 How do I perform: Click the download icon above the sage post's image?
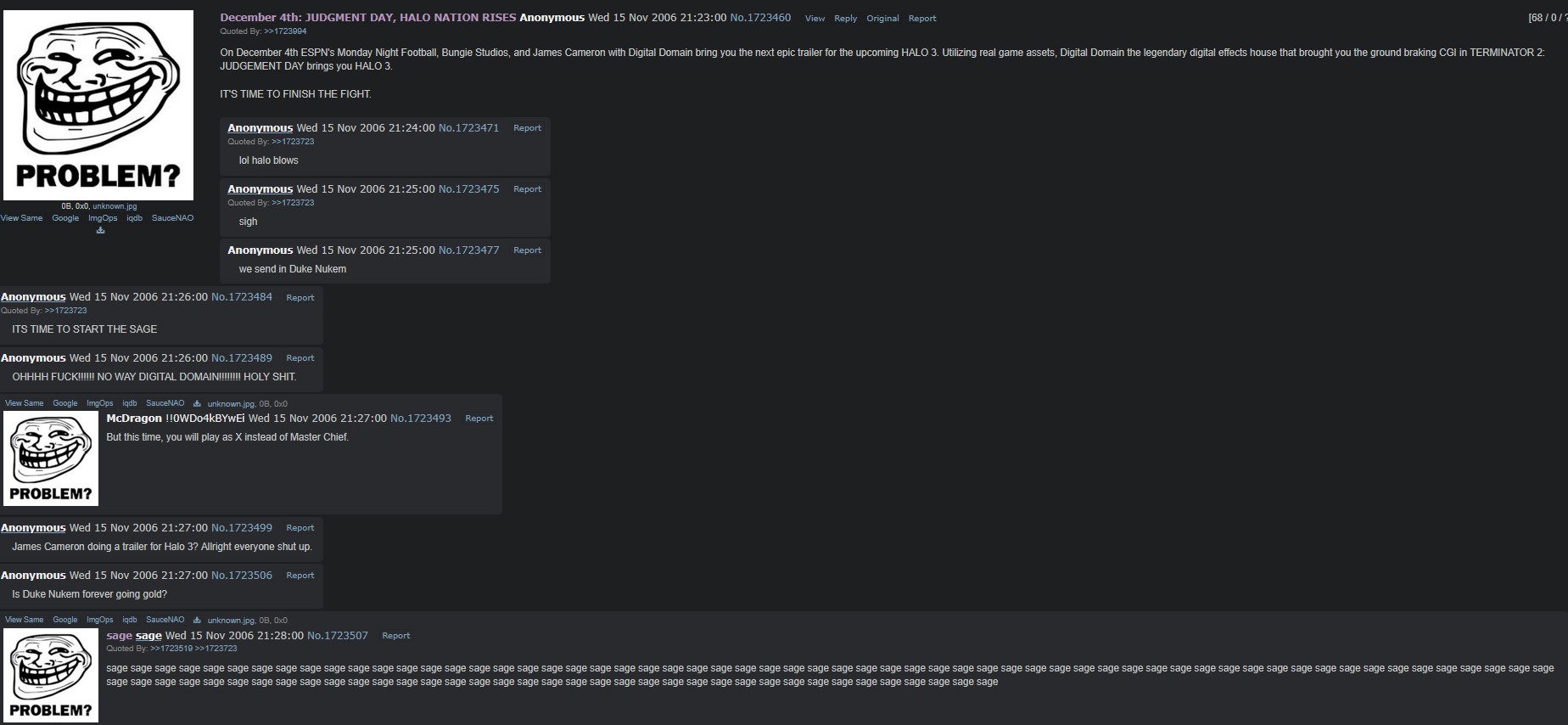(197, 620)
